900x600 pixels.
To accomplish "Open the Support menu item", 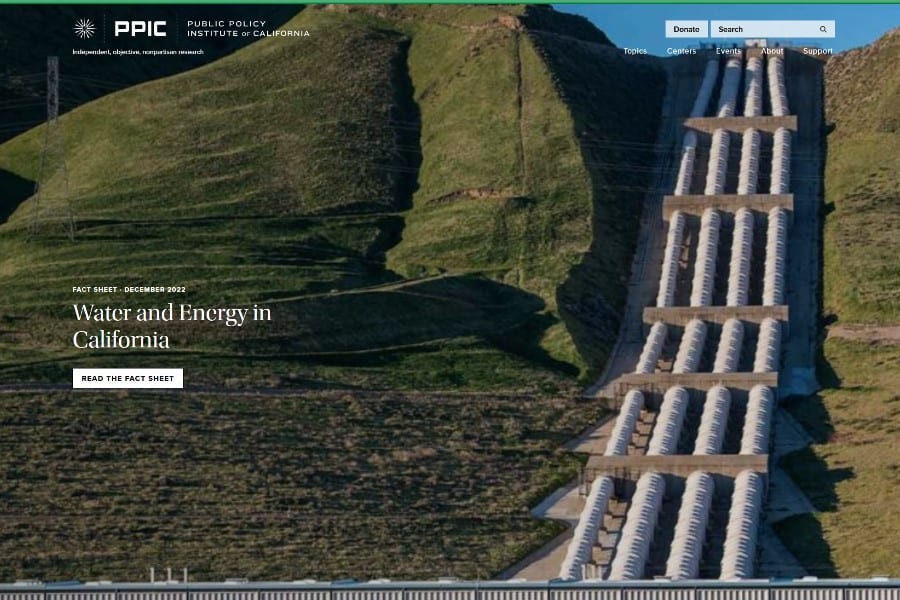I will click(817, 51).
